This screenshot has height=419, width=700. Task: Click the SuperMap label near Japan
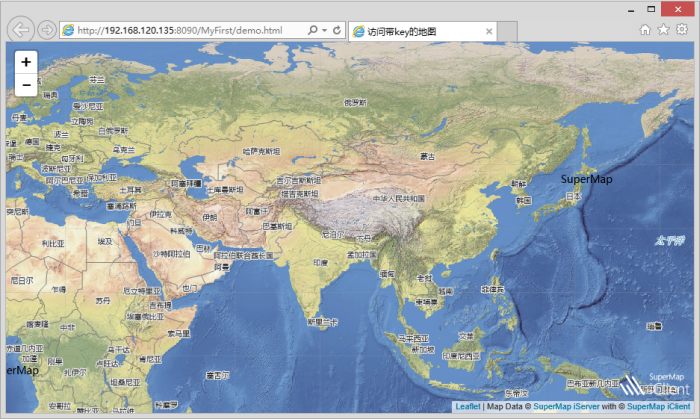(586, 179)
